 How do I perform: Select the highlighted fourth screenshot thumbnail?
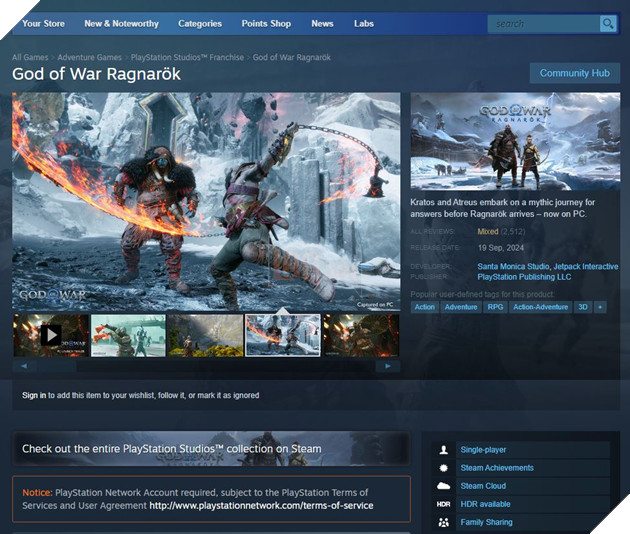[x=283, y=336]
